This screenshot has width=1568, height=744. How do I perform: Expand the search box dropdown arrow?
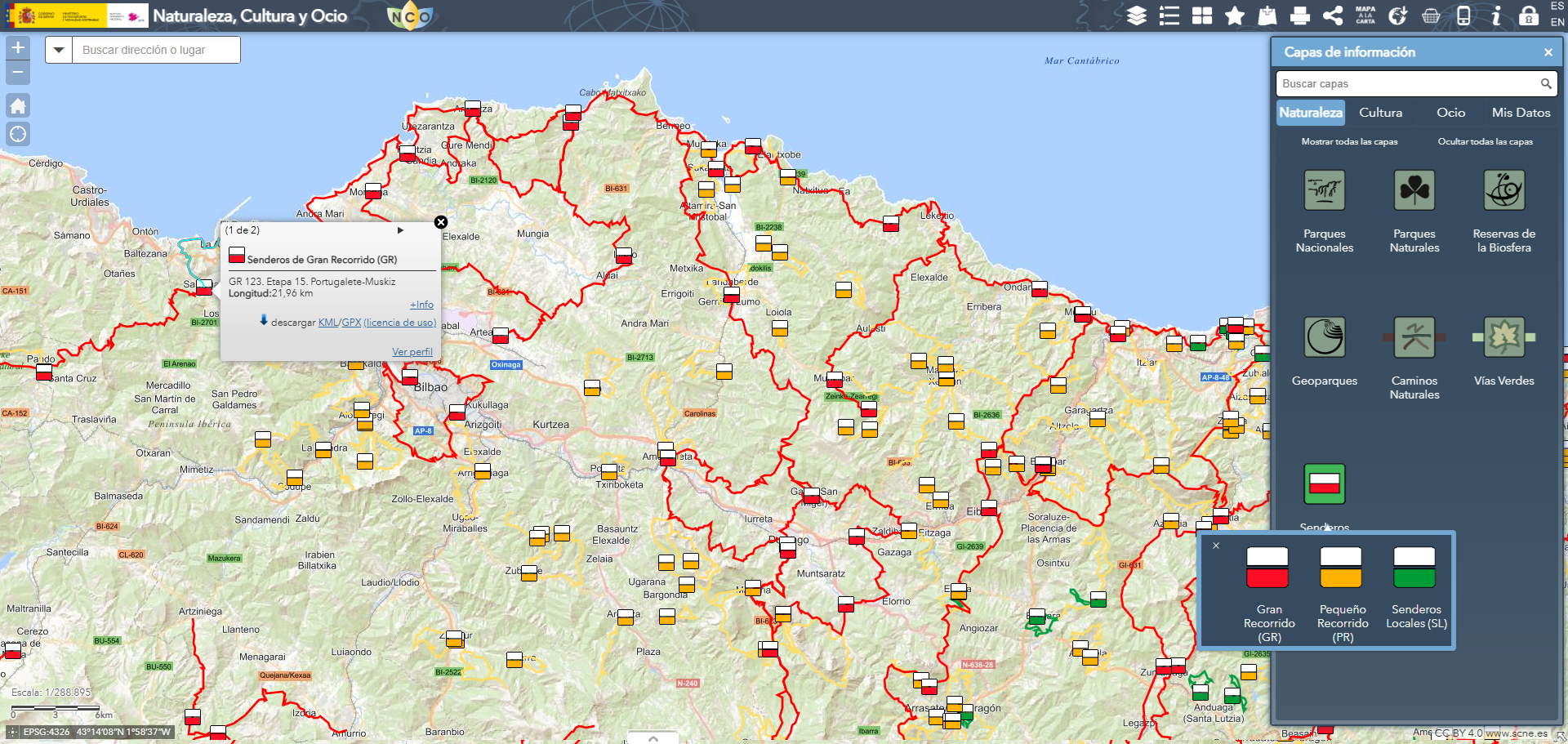click(59, 50)
